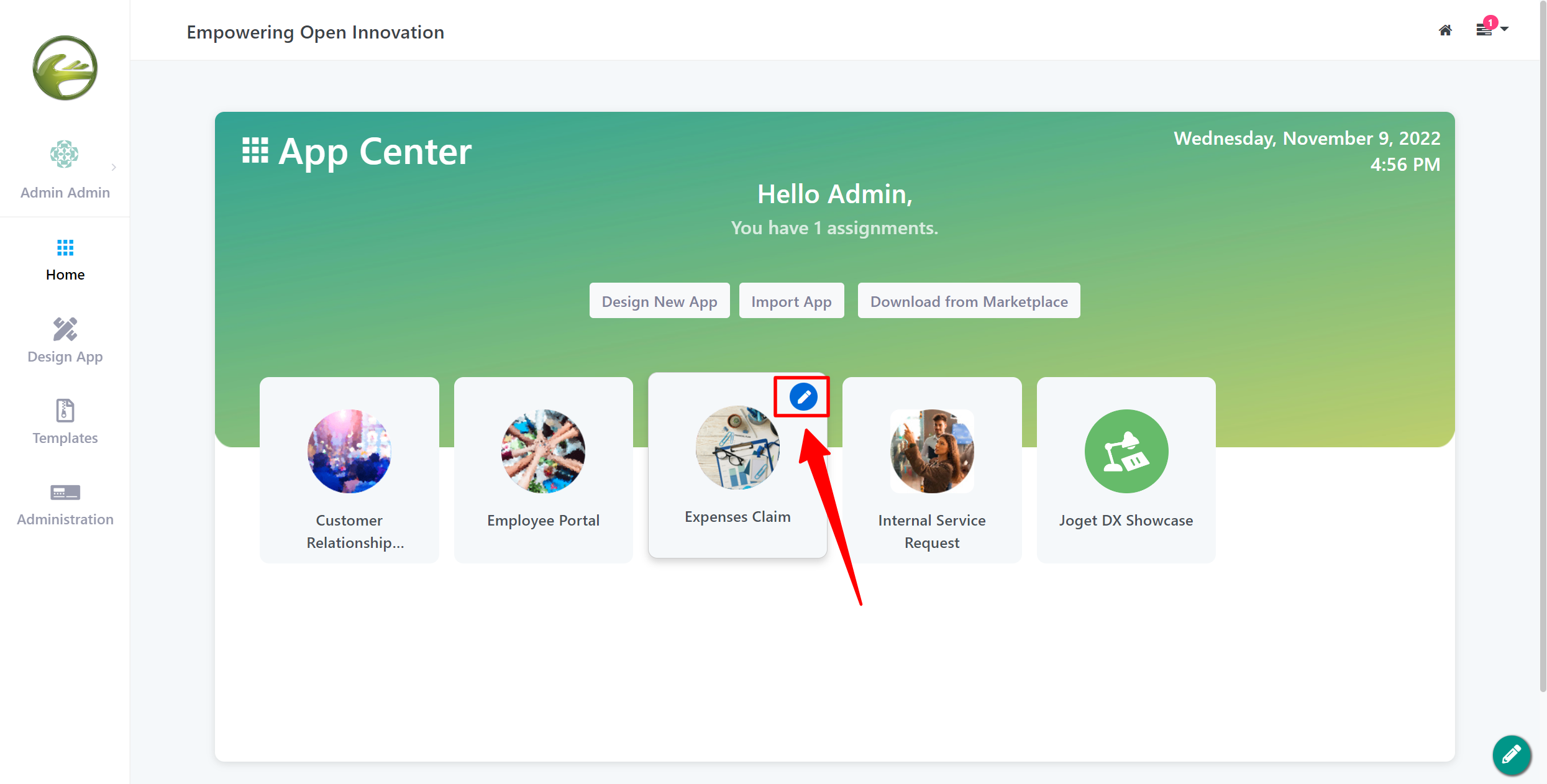The image size is (1547, 784).
Task: Open the Design App sidebar item
Action: [x=65, y=340]
